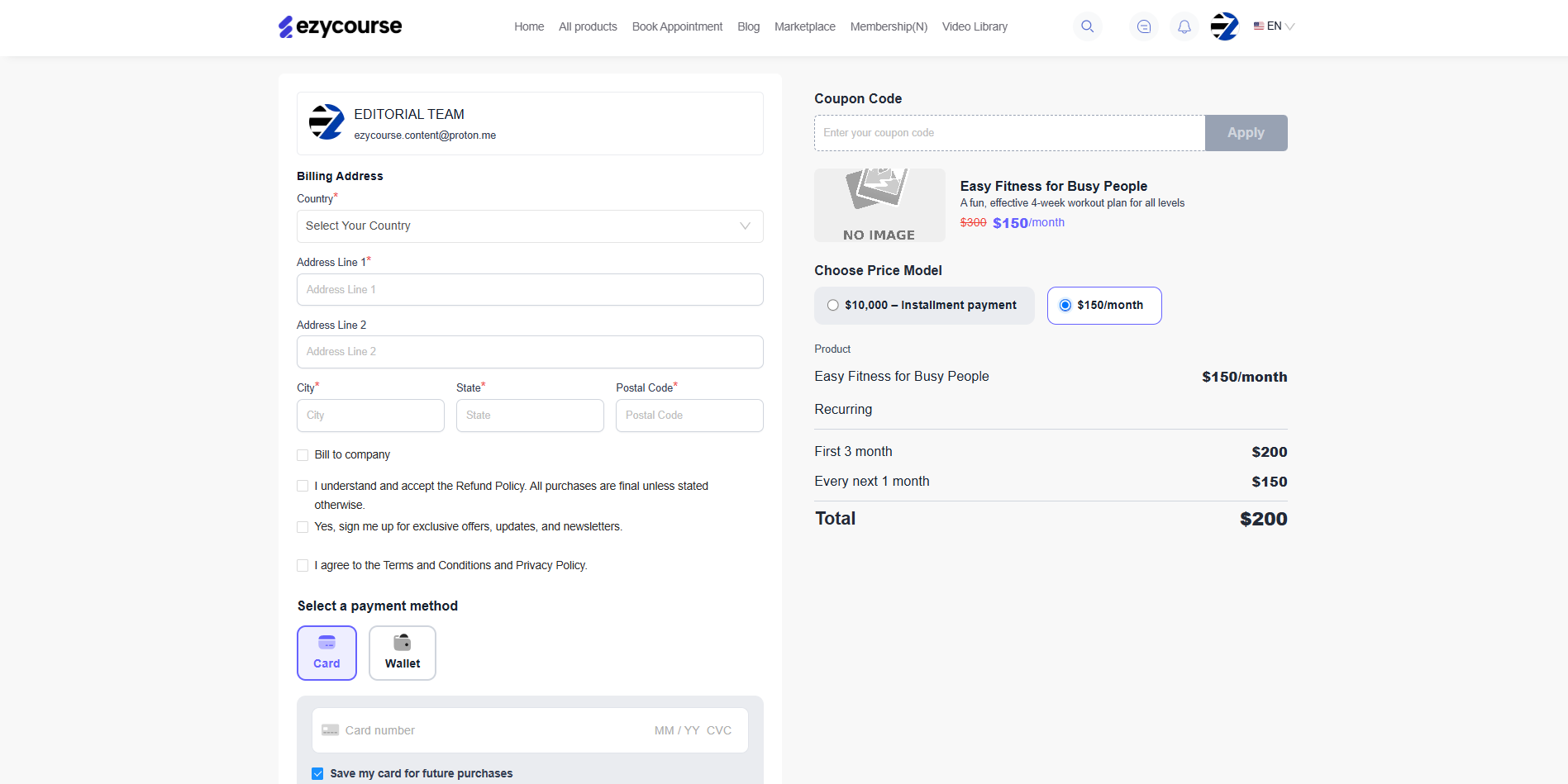Screen dimensions: 1568x784
Task: Click the Card payment icon
Action: 326,643
